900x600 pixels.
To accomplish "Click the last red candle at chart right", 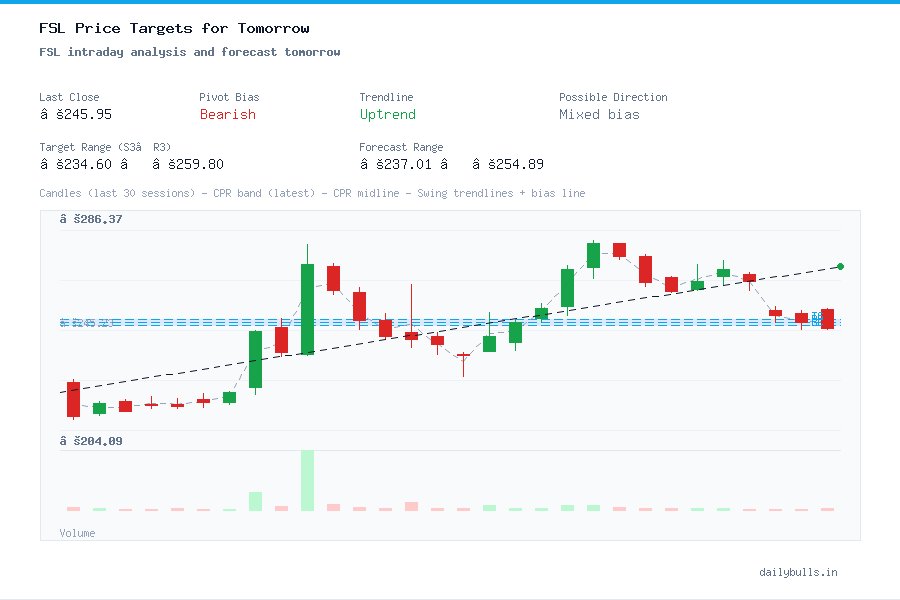I will 827,319.
